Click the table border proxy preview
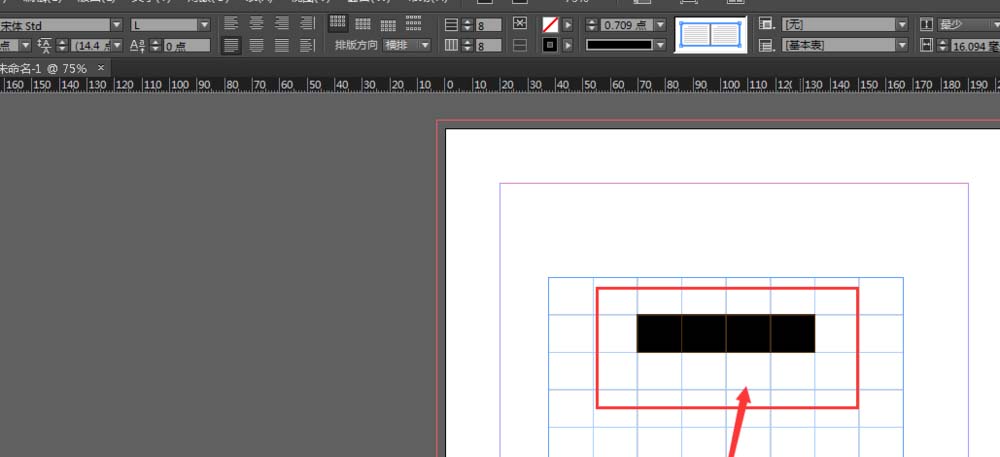Image resolution: width=1000 pixels, height=457 pixels. (x=708, y=34)
